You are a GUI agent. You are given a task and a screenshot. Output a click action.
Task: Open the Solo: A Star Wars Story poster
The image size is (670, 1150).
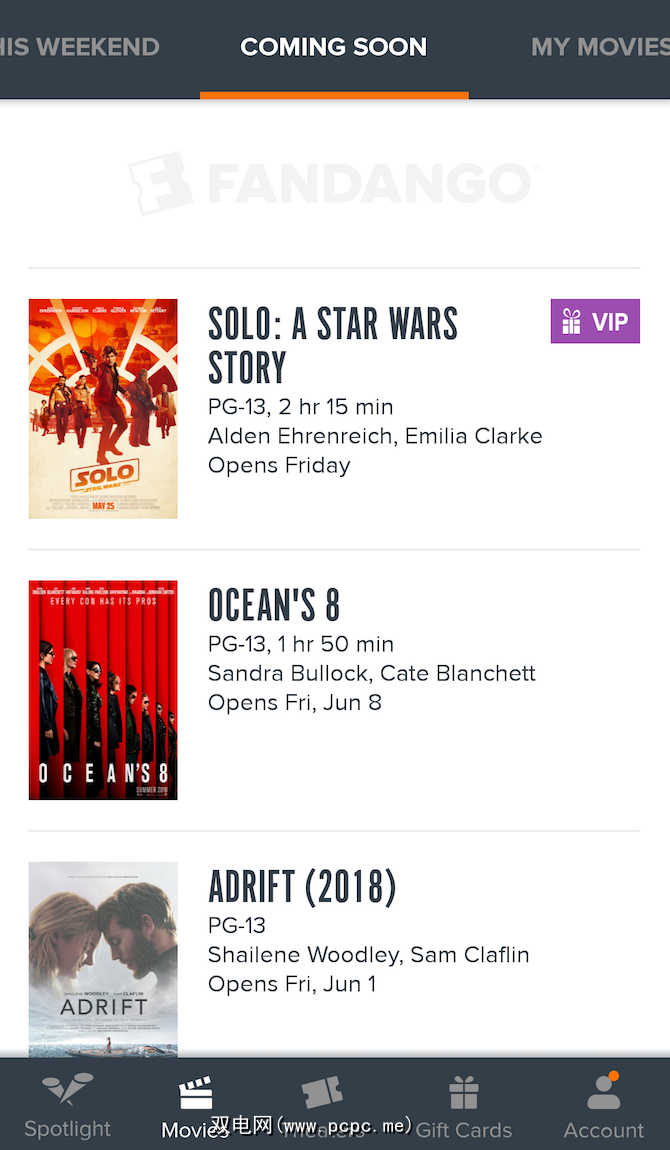[x=103, y=408]
